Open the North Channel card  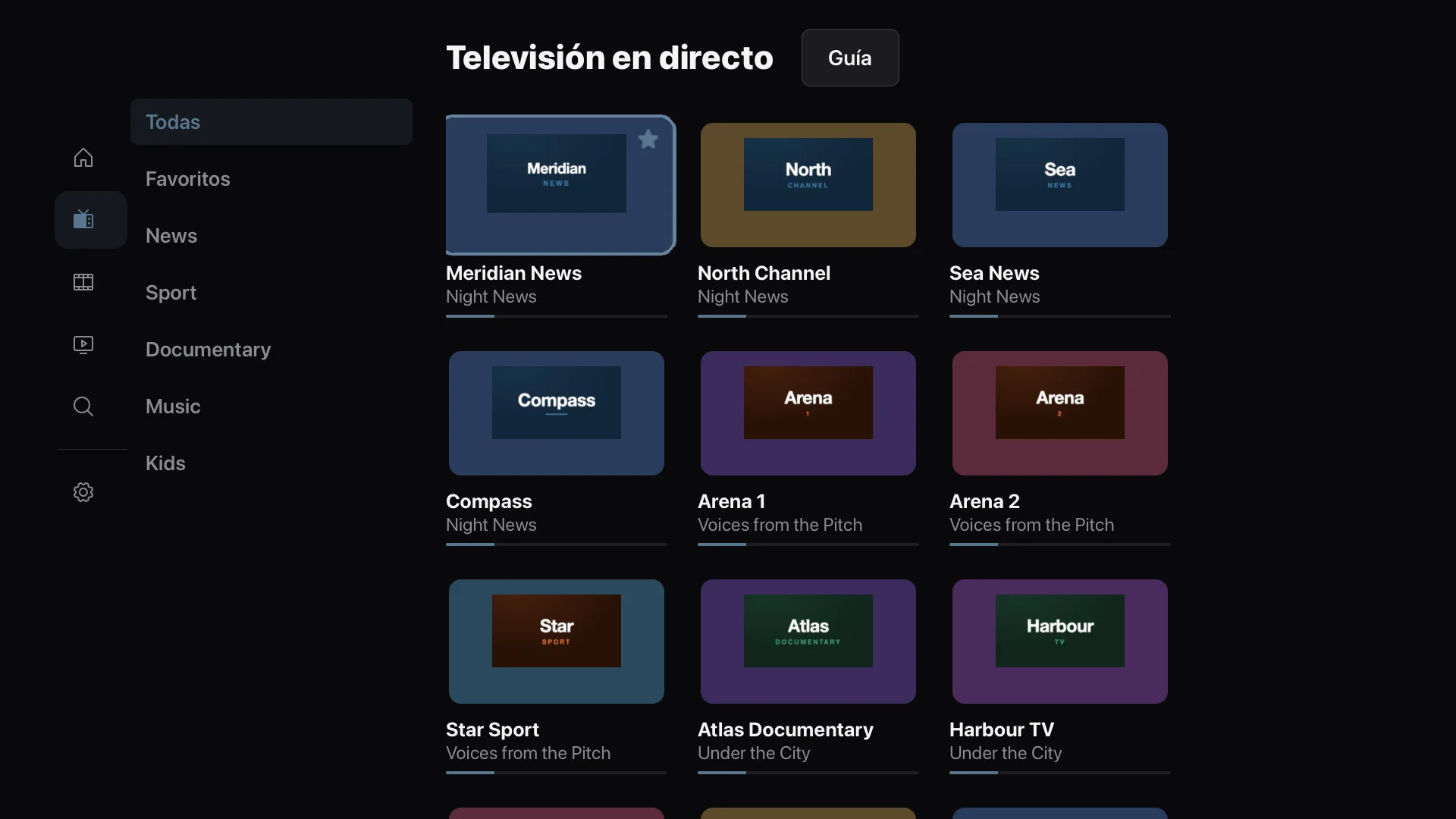pos(808,185)
